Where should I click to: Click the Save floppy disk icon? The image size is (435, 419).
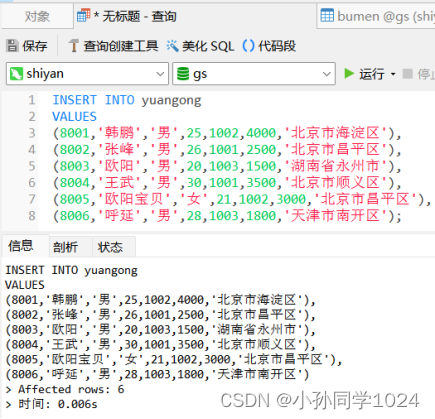point(12,46)
